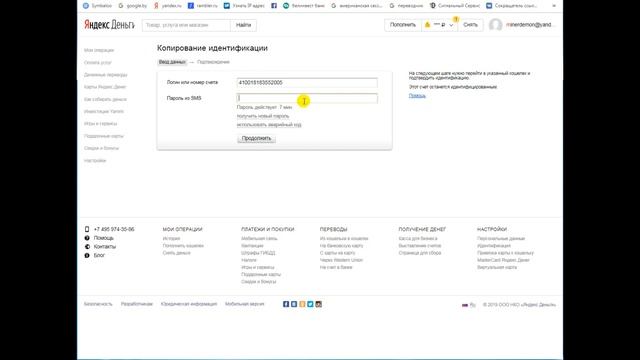Image resolution: width=640 pixels, height=360 pixels.
Task: Open footer 'Виртуальная карта' link
Action: point(497,267)
